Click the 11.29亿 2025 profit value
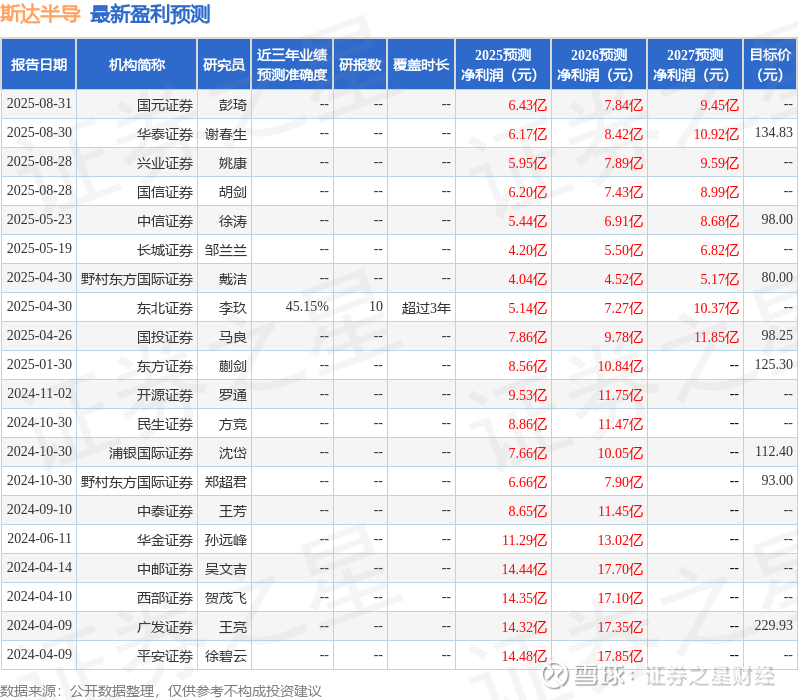 point(524,541)
